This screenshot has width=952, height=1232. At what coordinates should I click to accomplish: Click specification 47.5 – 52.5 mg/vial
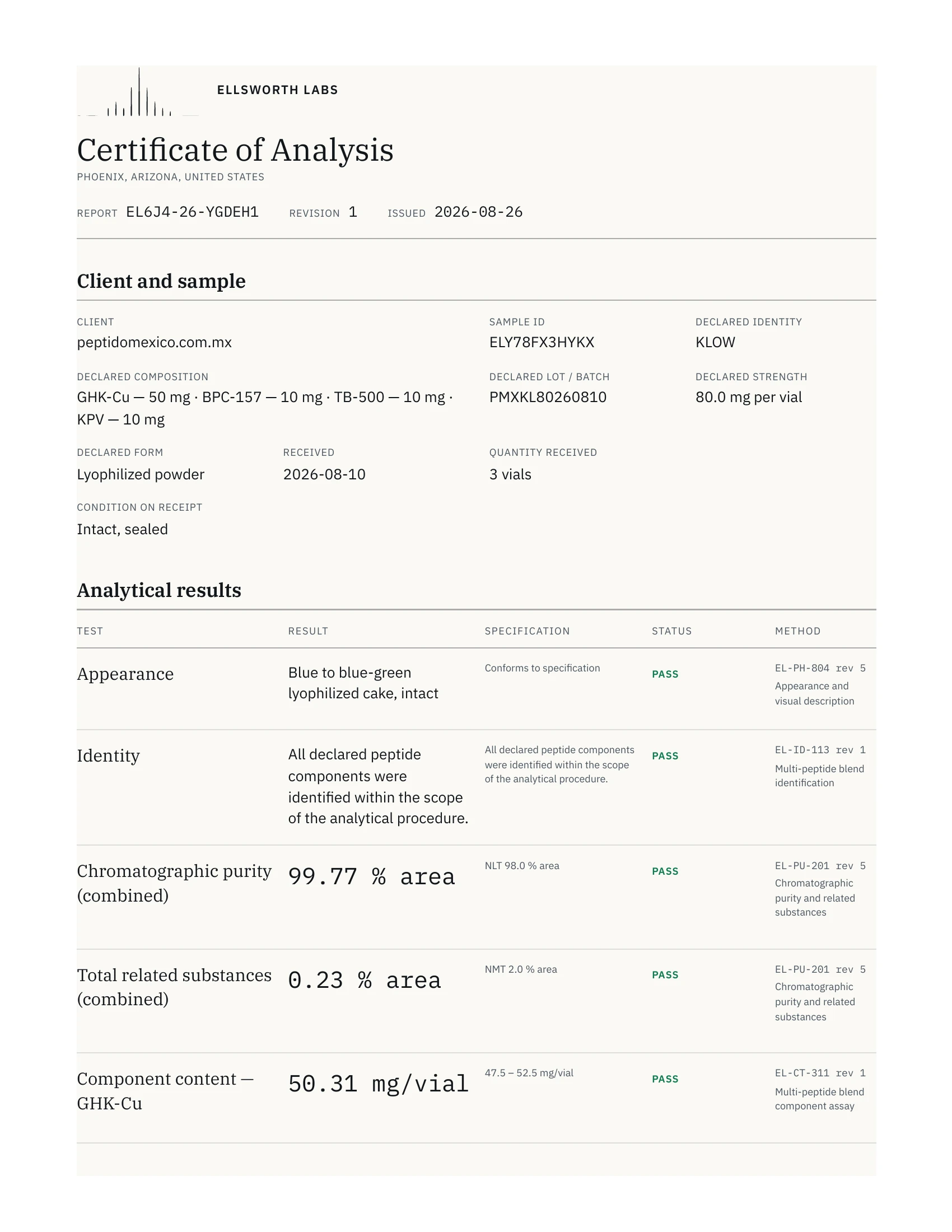click(x=529, y=1073)
